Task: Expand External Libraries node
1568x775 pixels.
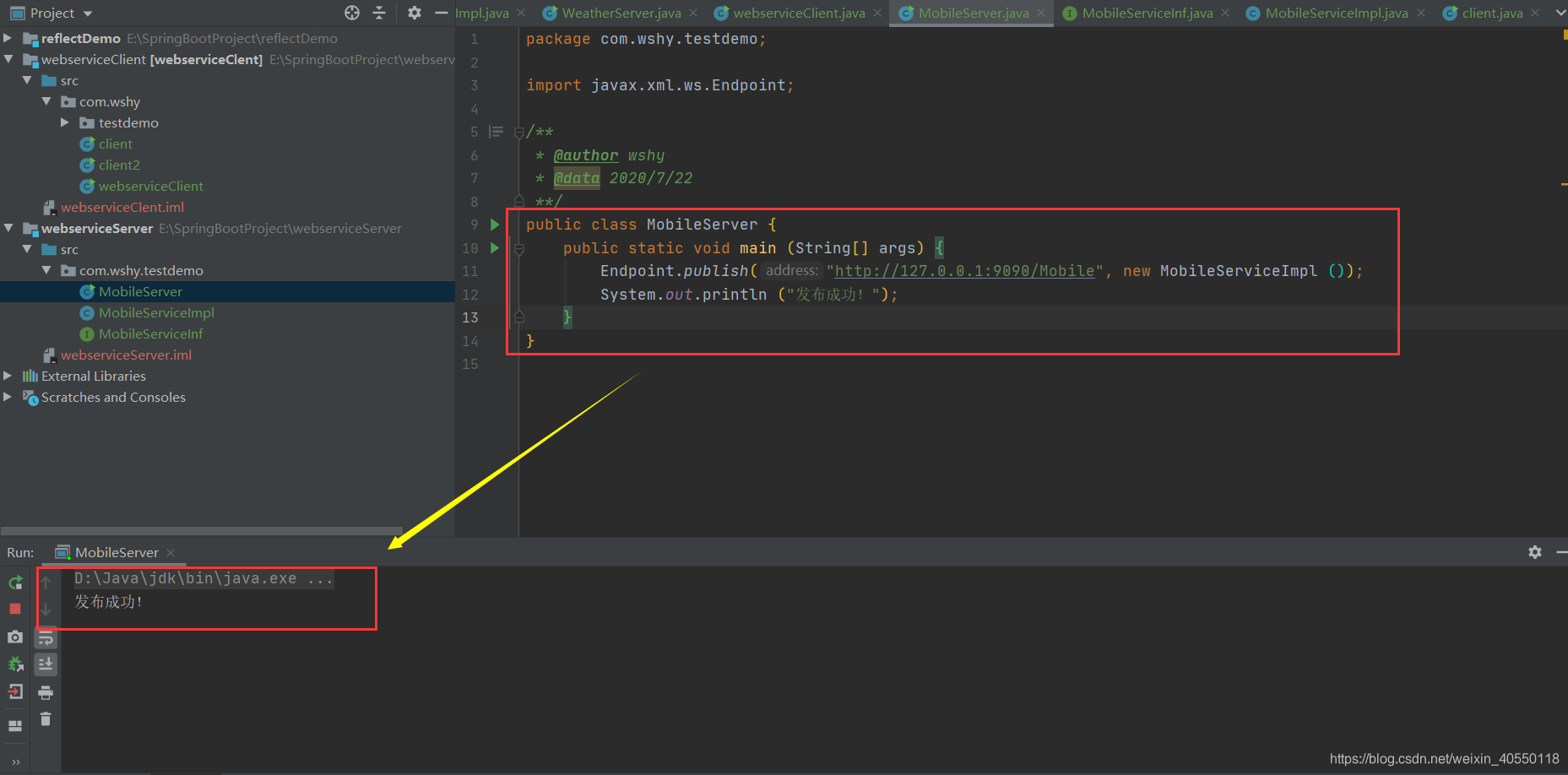Action: 8,376
